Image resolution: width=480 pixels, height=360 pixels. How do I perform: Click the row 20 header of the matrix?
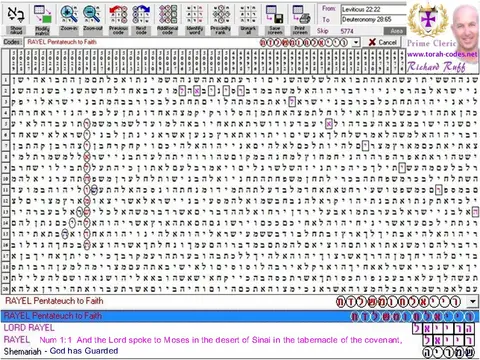pos(6,288)
